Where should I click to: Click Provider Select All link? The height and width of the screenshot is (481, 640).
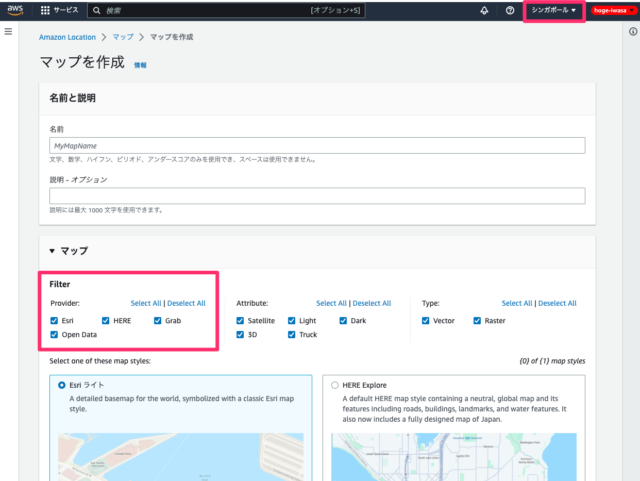[x=146, y=303]
